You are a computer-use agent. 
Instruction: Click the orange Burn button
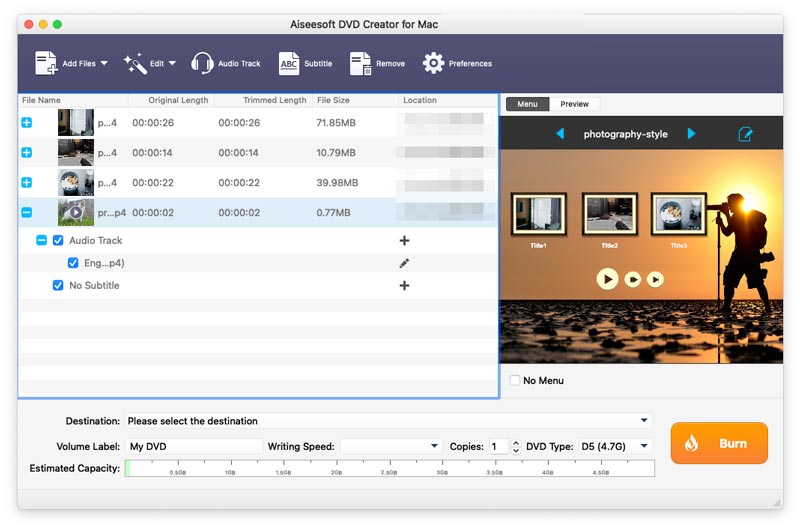click(719, 443)
